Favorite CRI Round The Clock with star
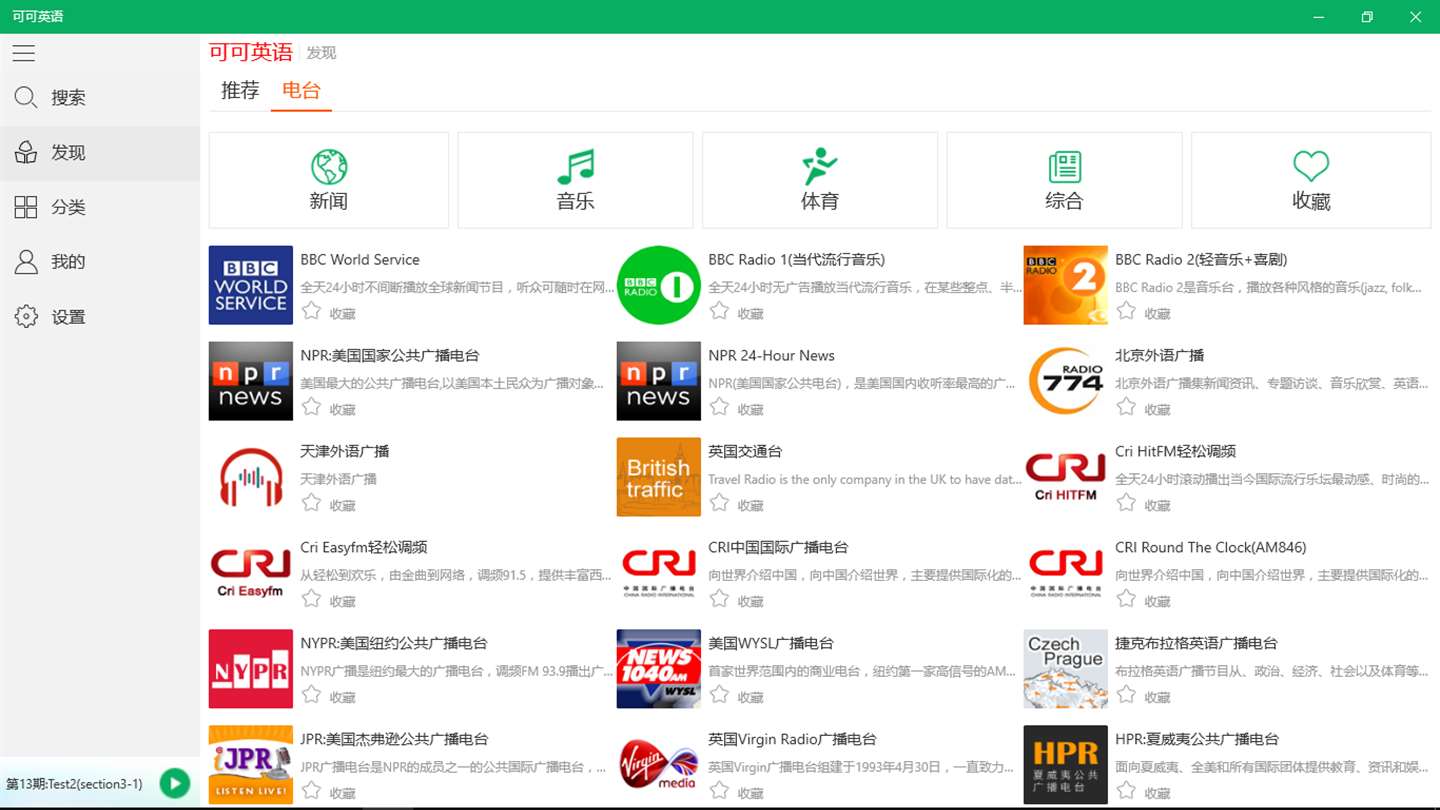 click(x=1126, y=599)
